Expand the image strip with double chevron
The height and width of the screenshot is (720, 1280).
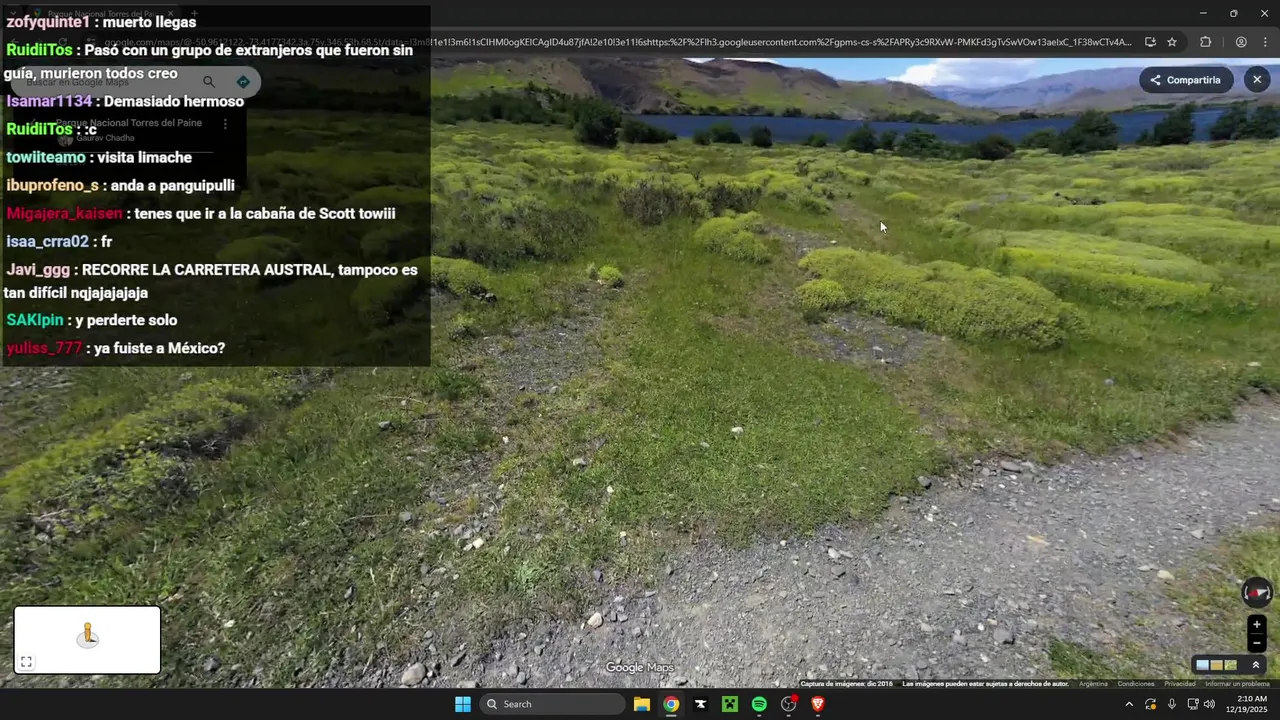1256,665
